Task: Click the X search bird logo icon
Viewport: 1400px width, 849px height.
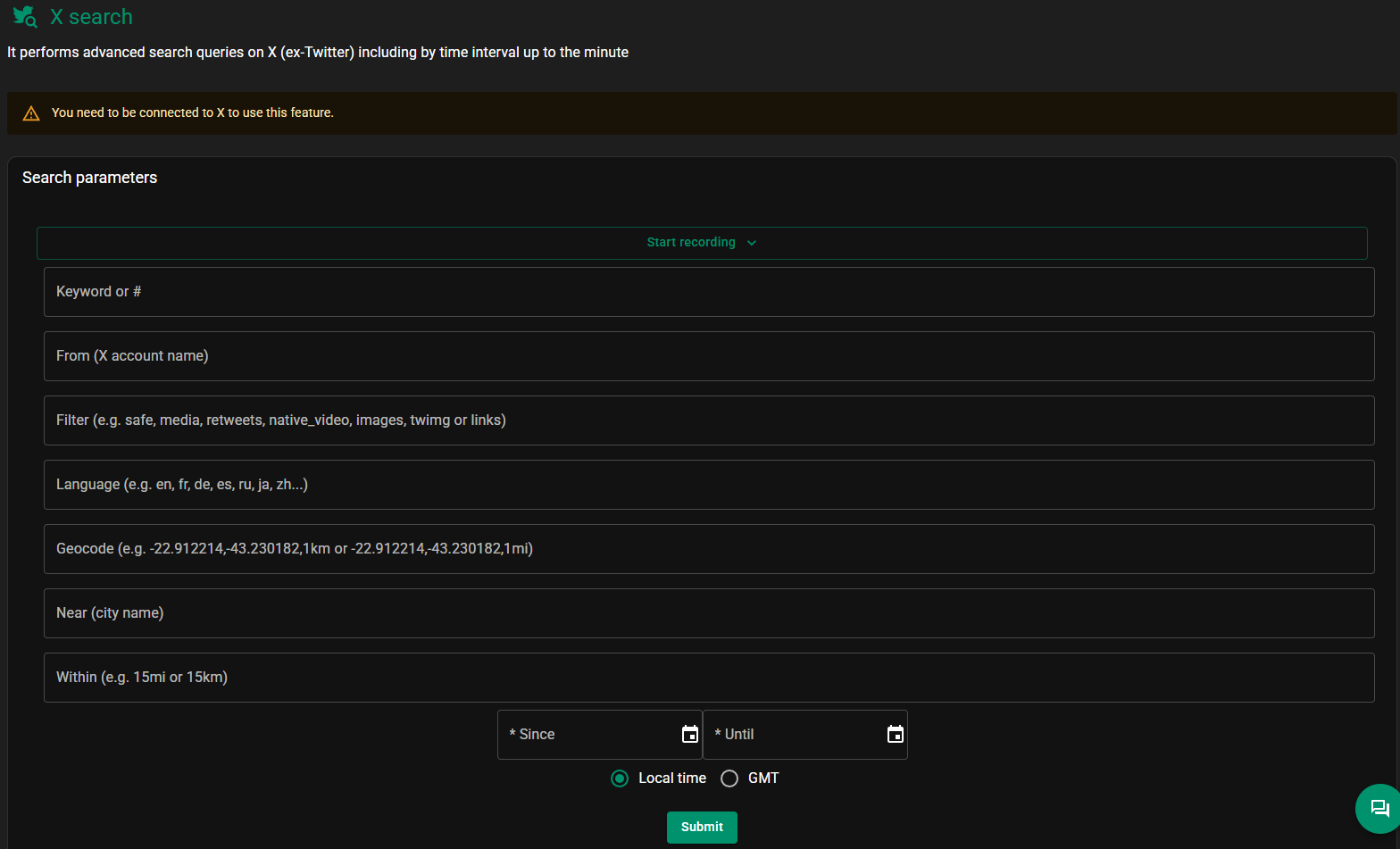Action: (x=24, y=17)
